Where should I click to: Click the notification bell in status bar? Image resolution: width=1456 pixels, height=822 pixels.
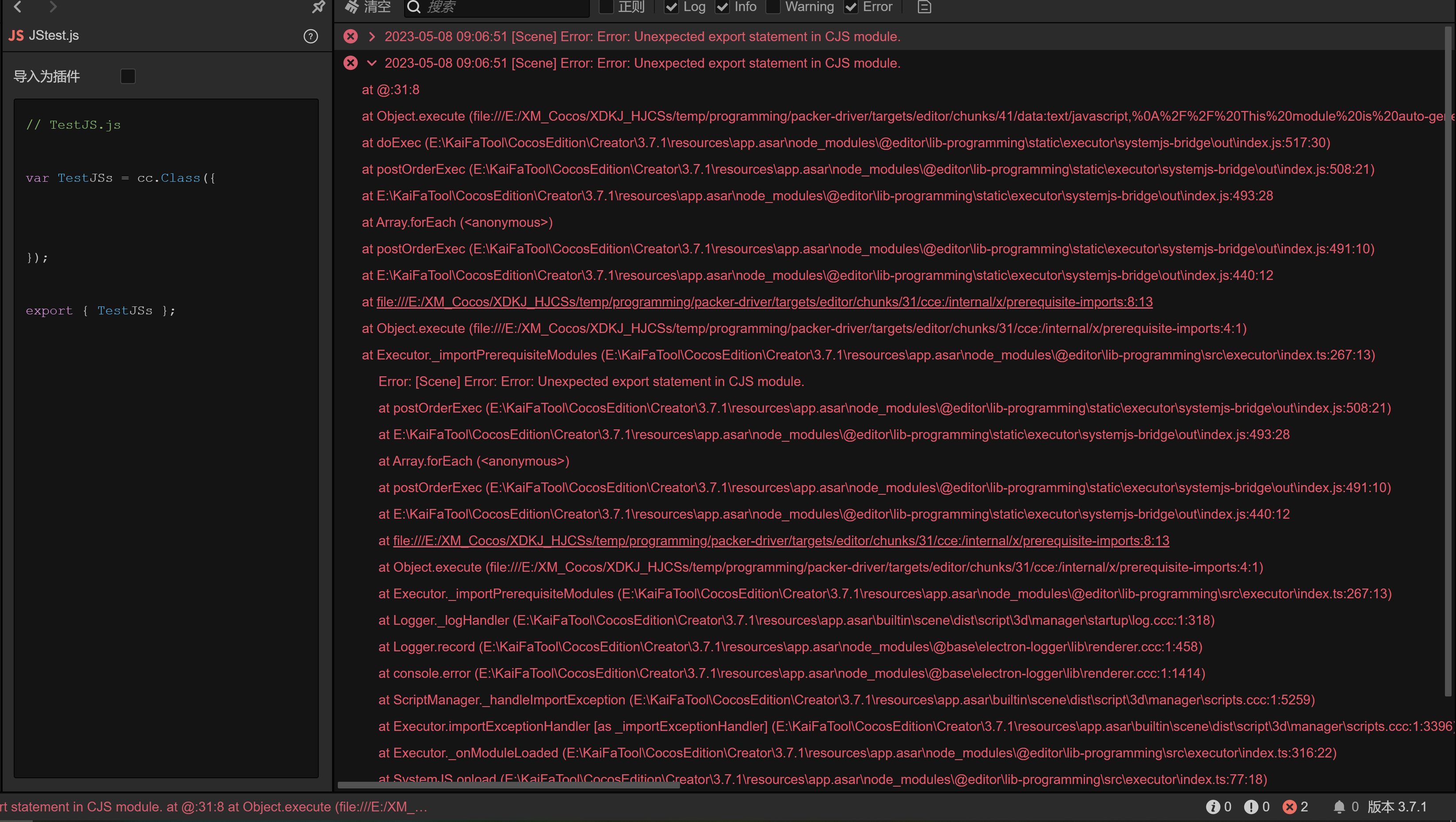[1339, 807]
